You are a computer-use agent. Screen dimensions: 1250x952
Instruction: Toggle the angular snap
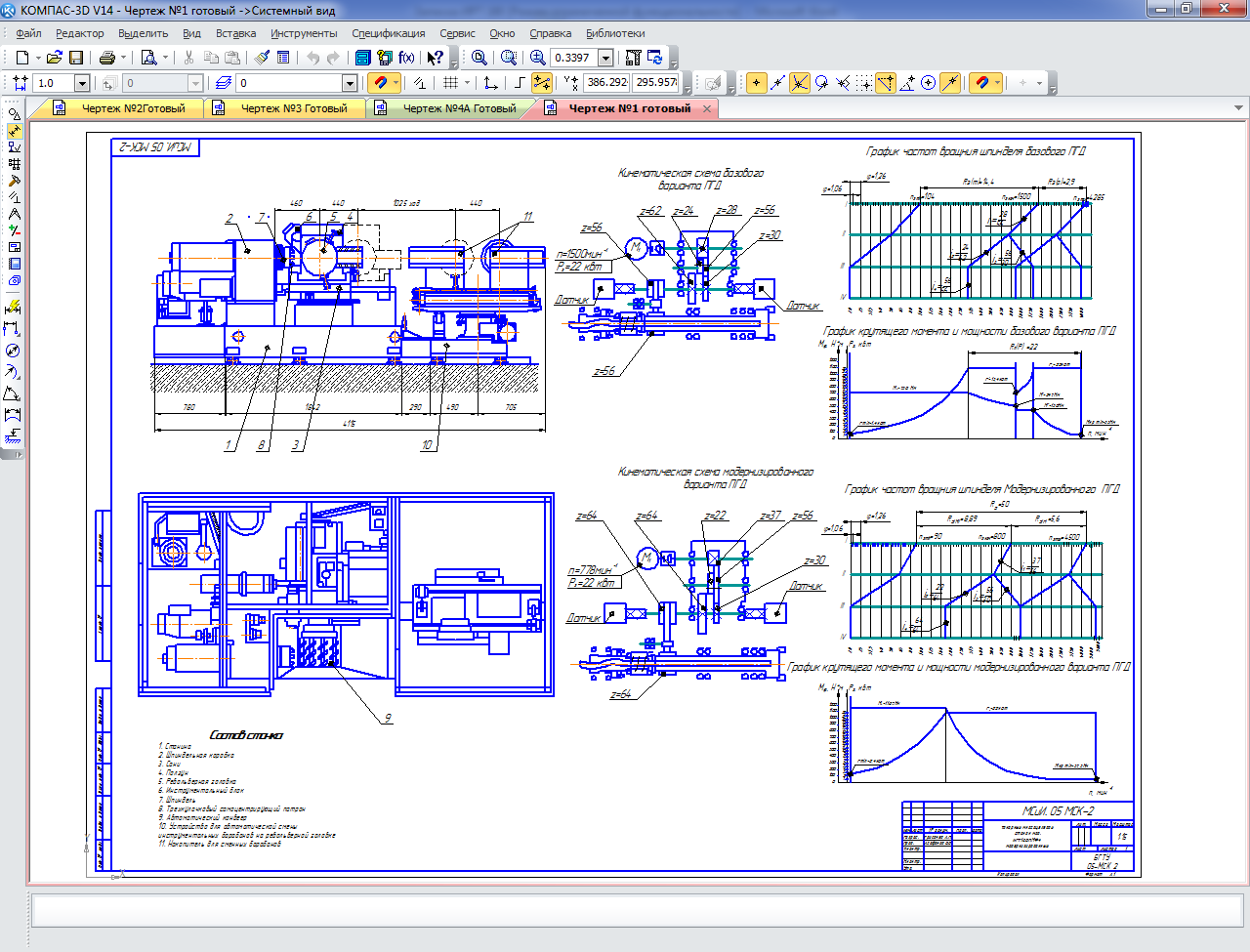[x=908, y=83]
